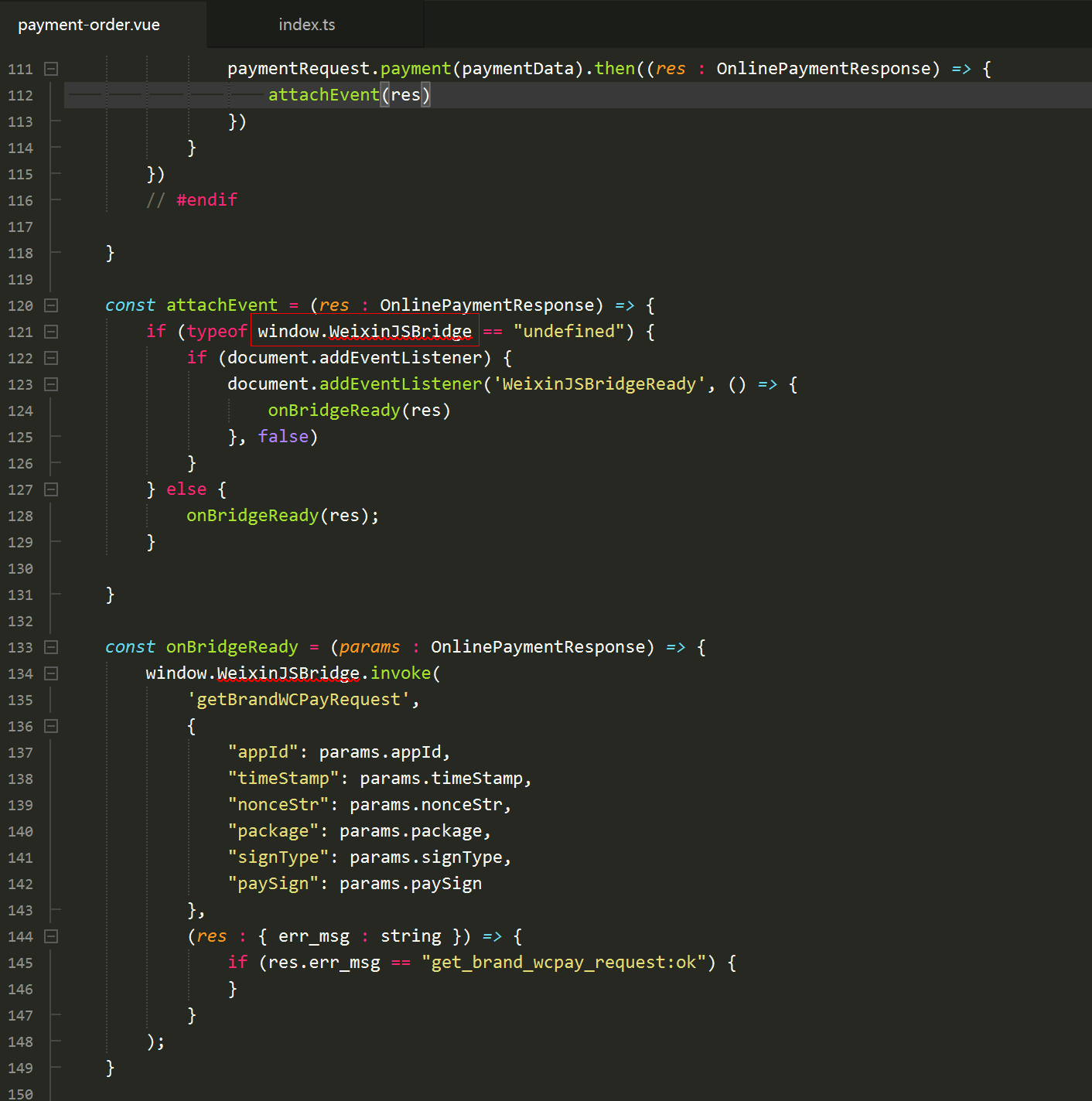Click the params parameter on line 133
Screen dimensions: 1092x1101
(370, 647)
